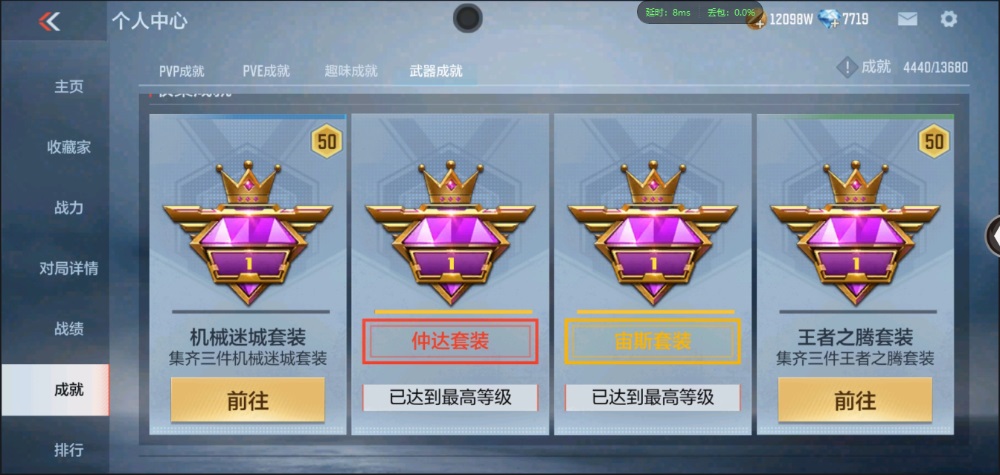
Task: Switch to the PVE成就 tab
Action: coord(266,71)
